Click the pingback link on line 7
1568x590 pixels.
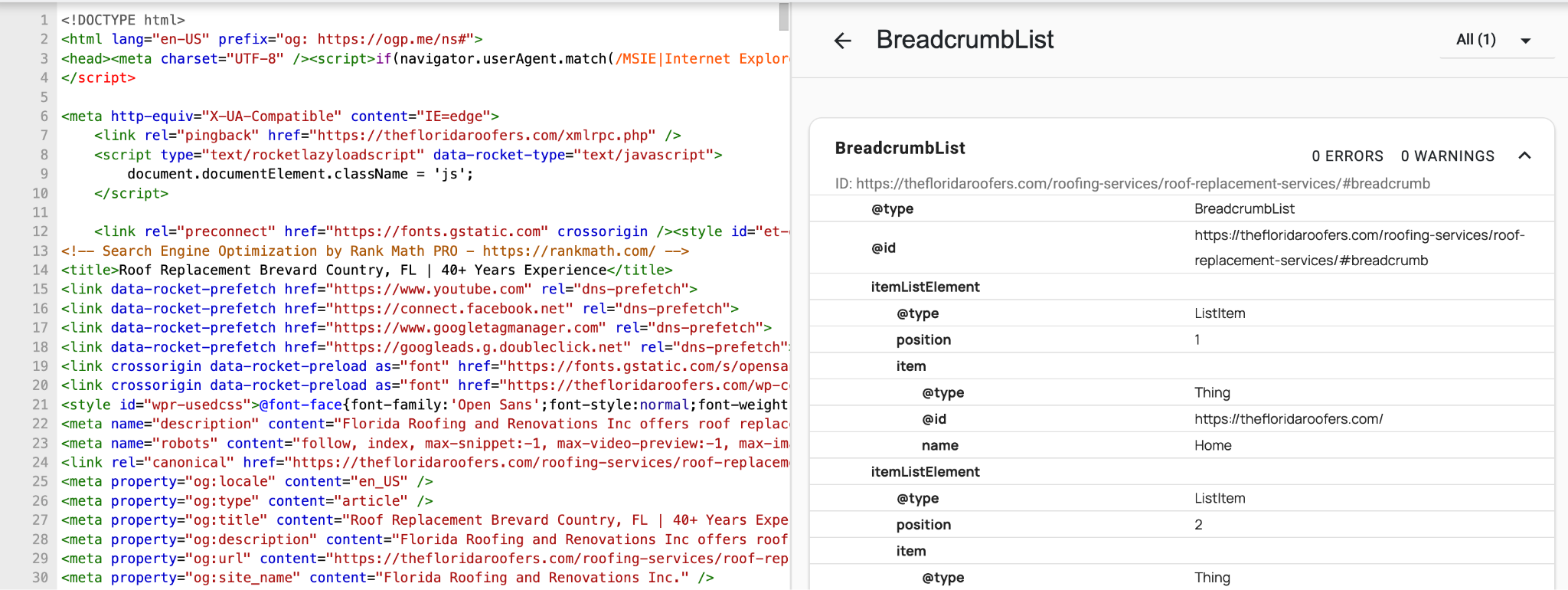click(x=387, y=135)
